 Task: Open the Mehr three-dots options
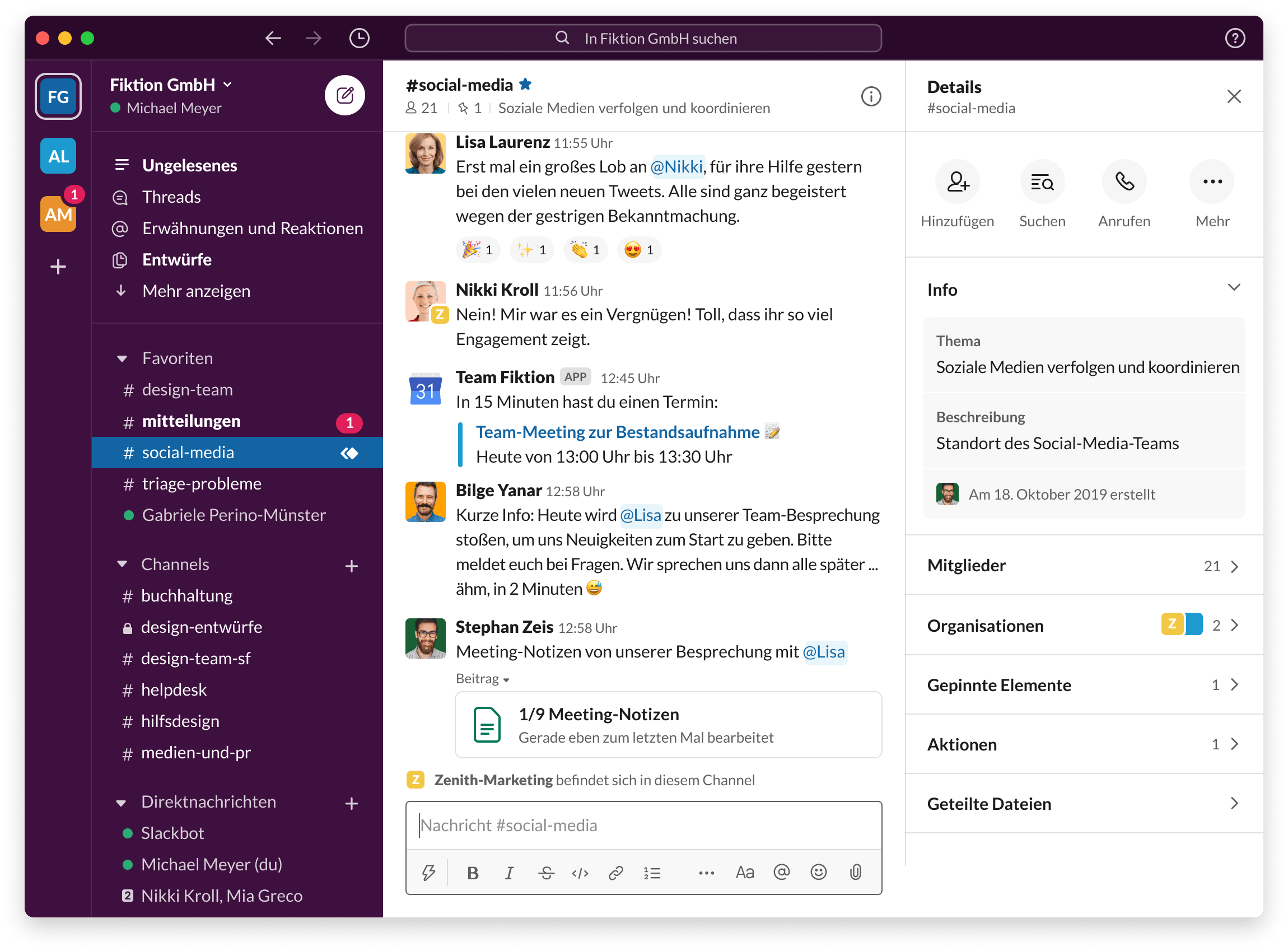(x=1212, y=181)
